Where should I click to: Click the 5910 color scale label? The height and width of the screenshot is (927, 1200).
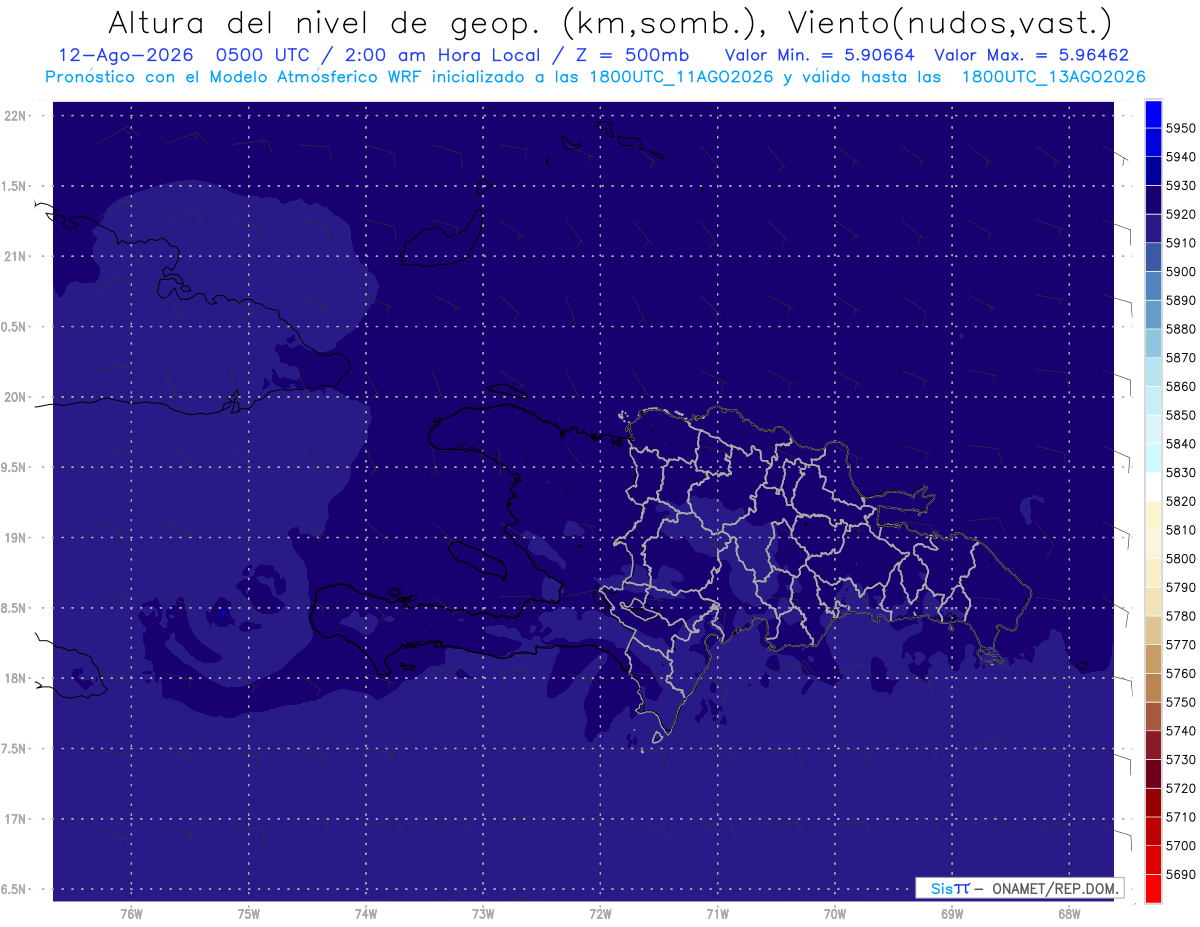1180,243
